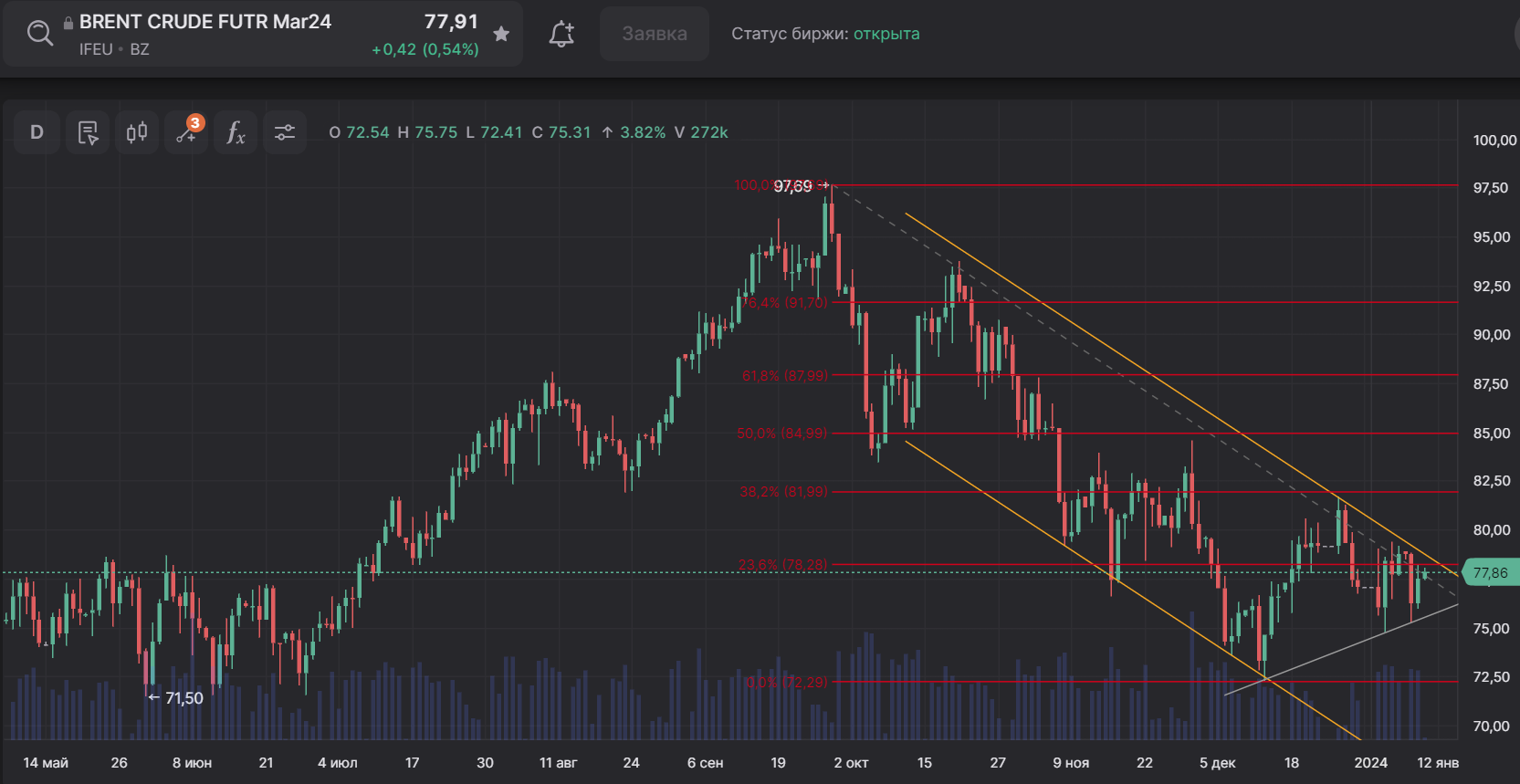Click the lock icon before BRENT CRUDE
Screen dimensions: 1520x784
pyautogui.click(x=68, y=23)
